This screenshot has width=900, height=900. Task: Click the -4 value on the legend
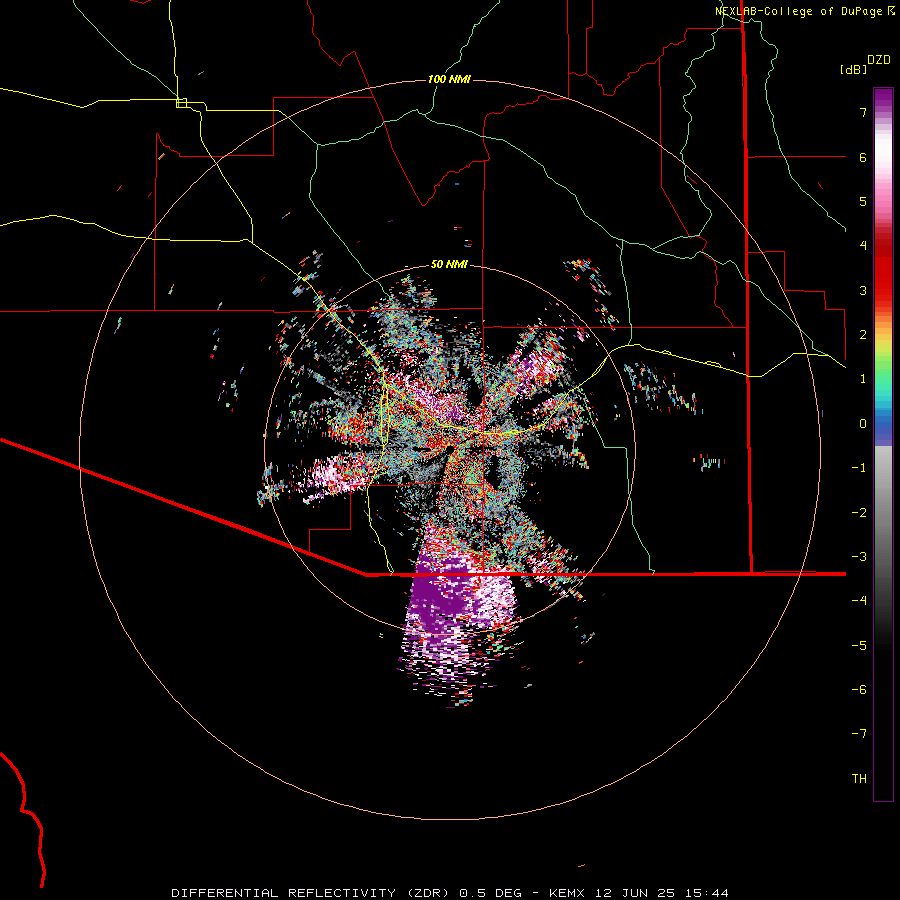click(859, 601)
